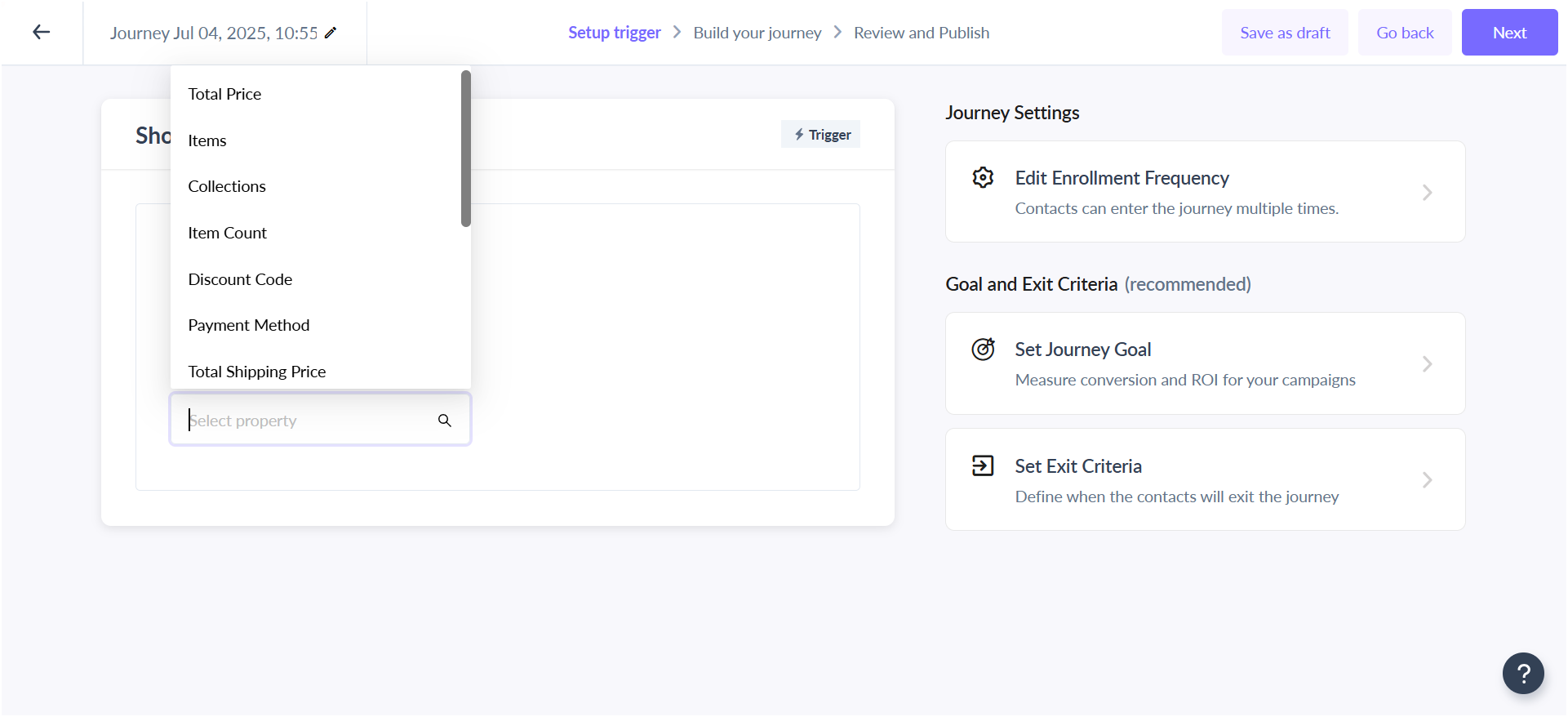Click Set Journey Goal title
The height and width of the screenshot is (717, 1568).
pos(1082,350)
